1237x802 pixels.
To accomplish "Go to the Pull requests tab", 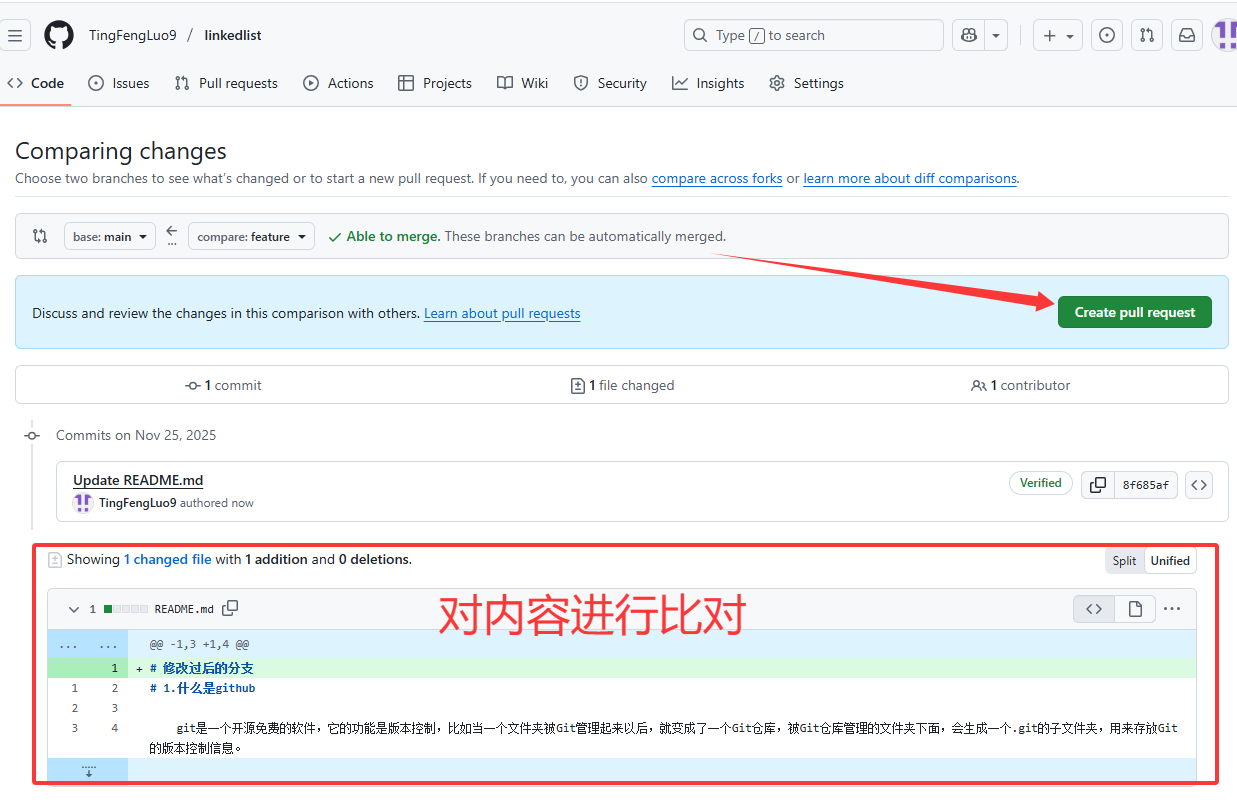I will click(x=226, y=83).
